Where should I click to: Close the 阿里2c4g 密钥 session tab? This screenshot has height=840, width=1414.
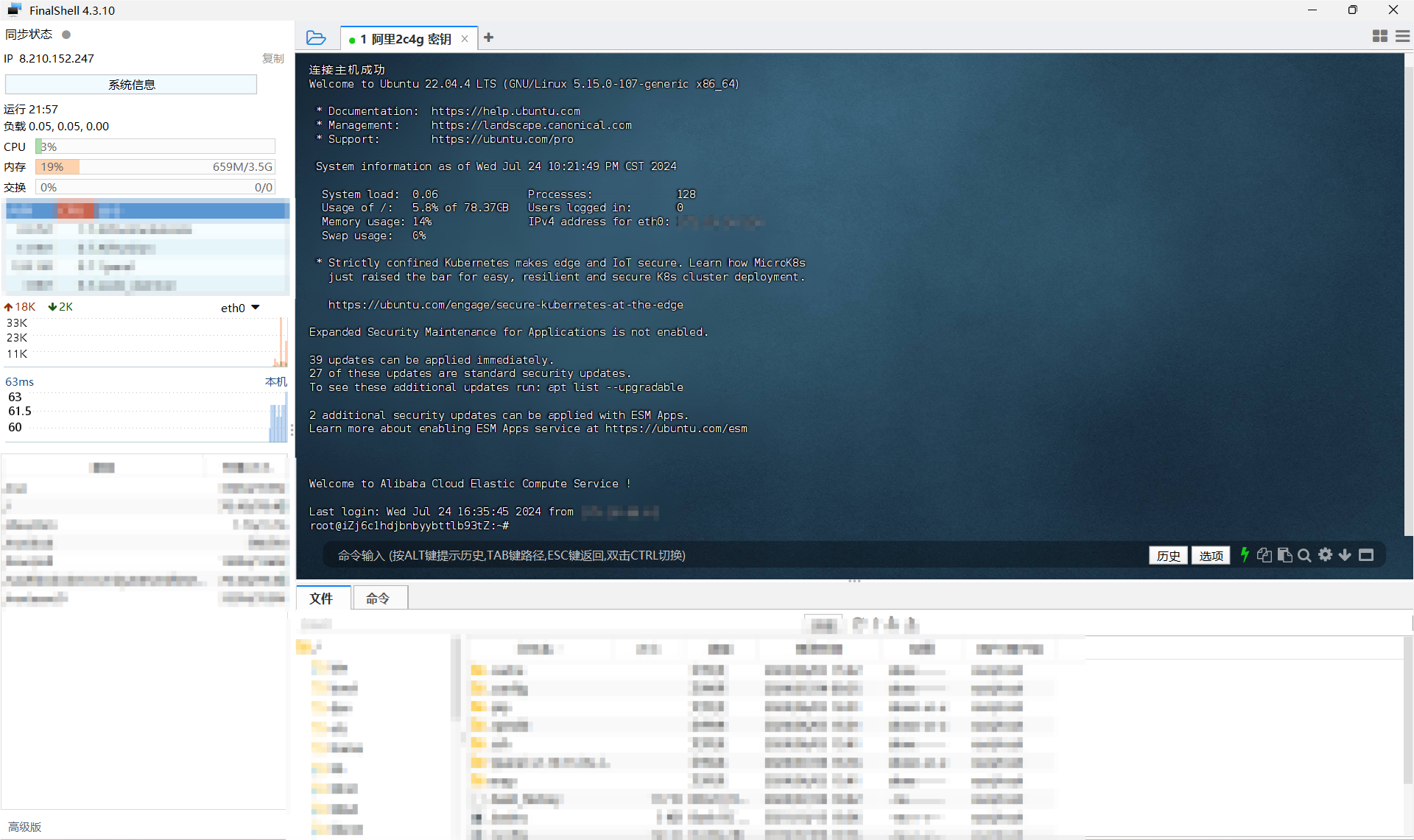465,39
